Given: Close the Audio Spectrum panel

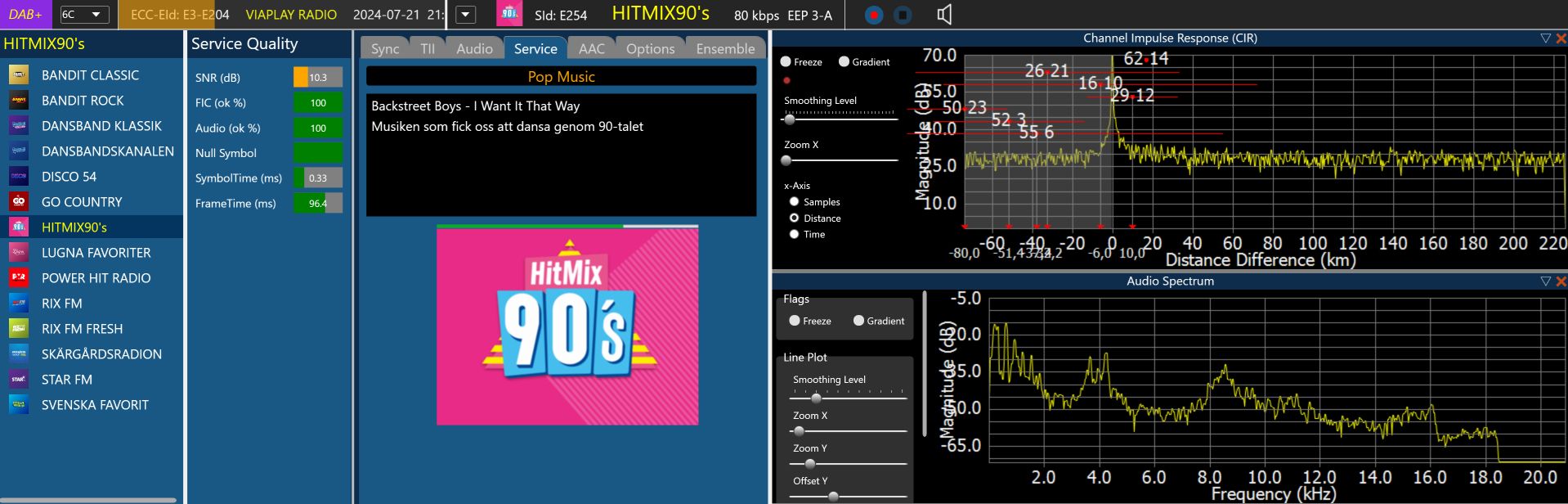Looking at the screenshot, I should click(1561, 281).
